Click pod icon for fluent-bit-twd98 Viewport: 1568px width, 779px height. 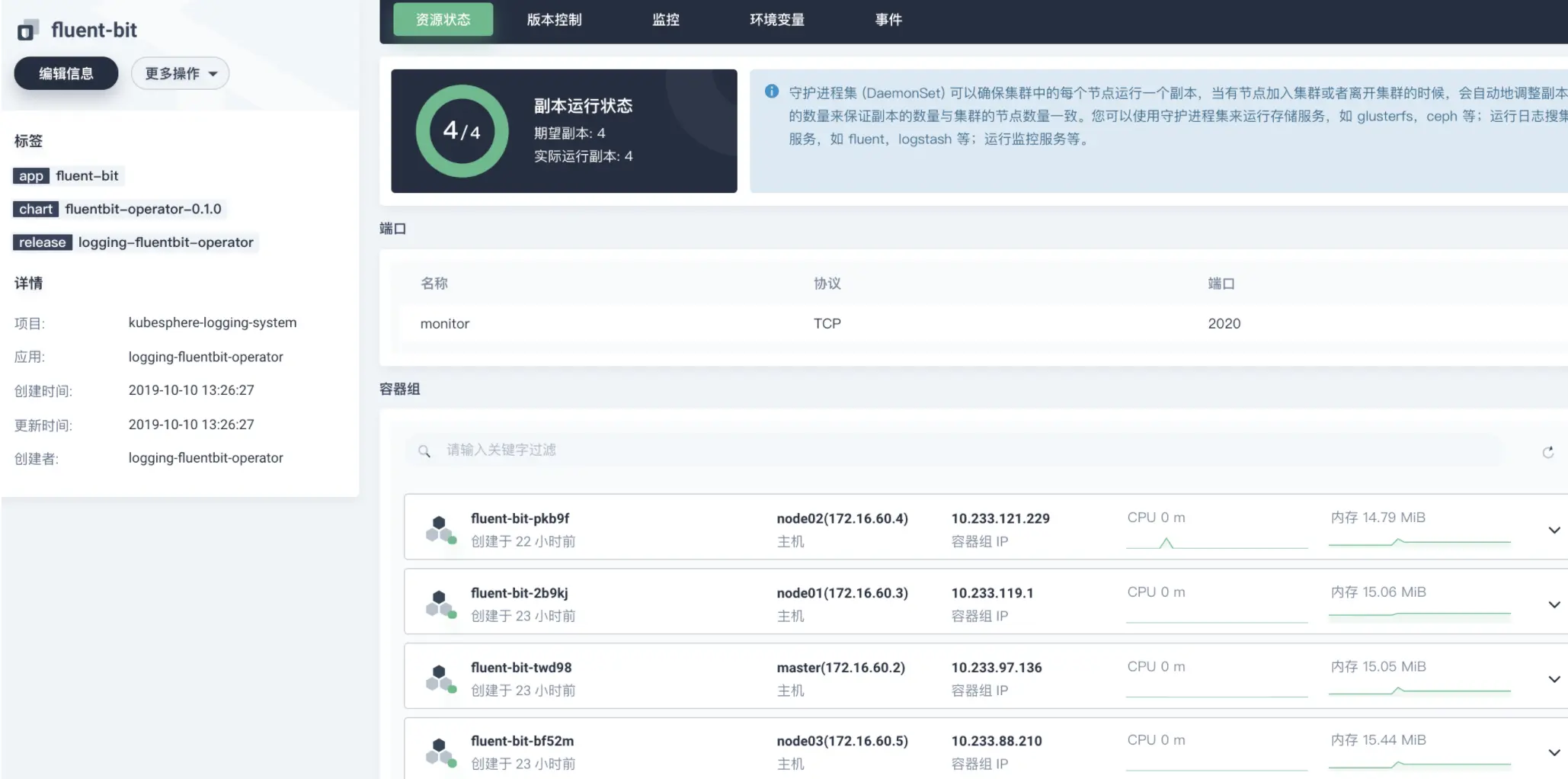(x=440, y=678)
